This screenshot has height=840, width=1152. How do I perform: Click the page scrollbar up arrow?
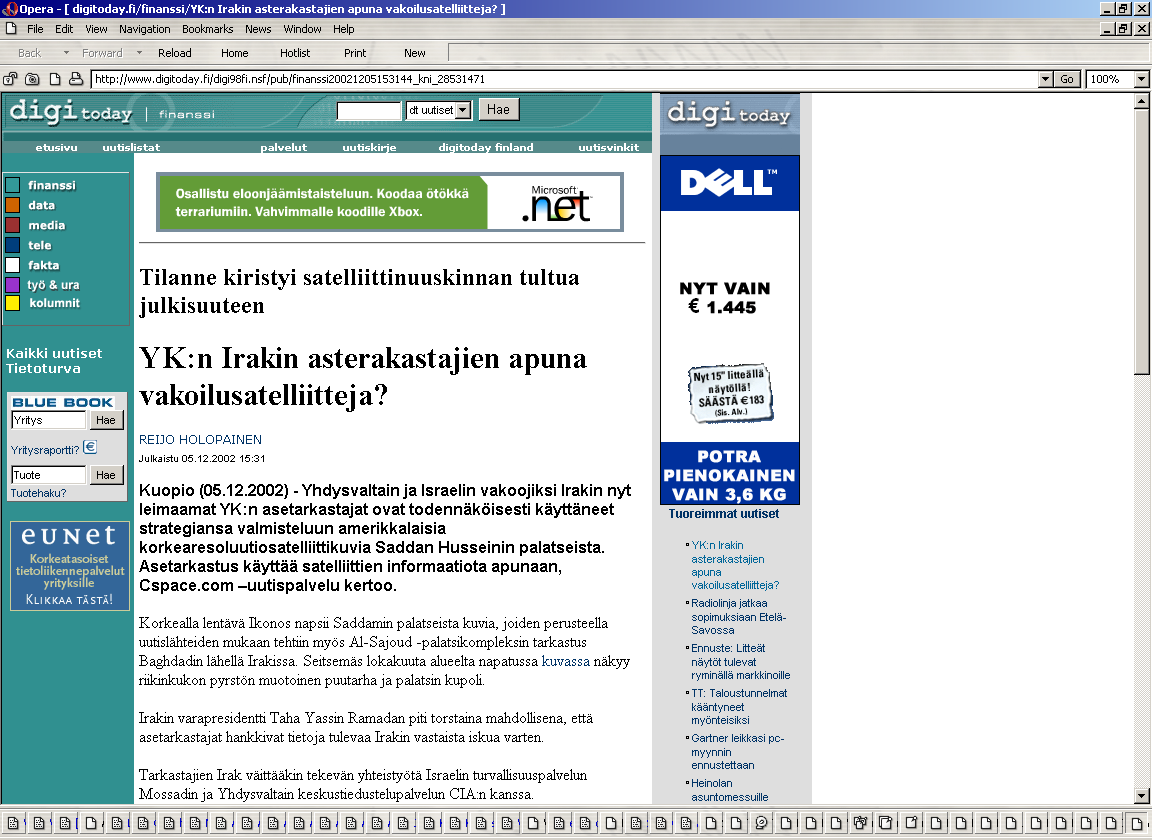coord(1141,101)
